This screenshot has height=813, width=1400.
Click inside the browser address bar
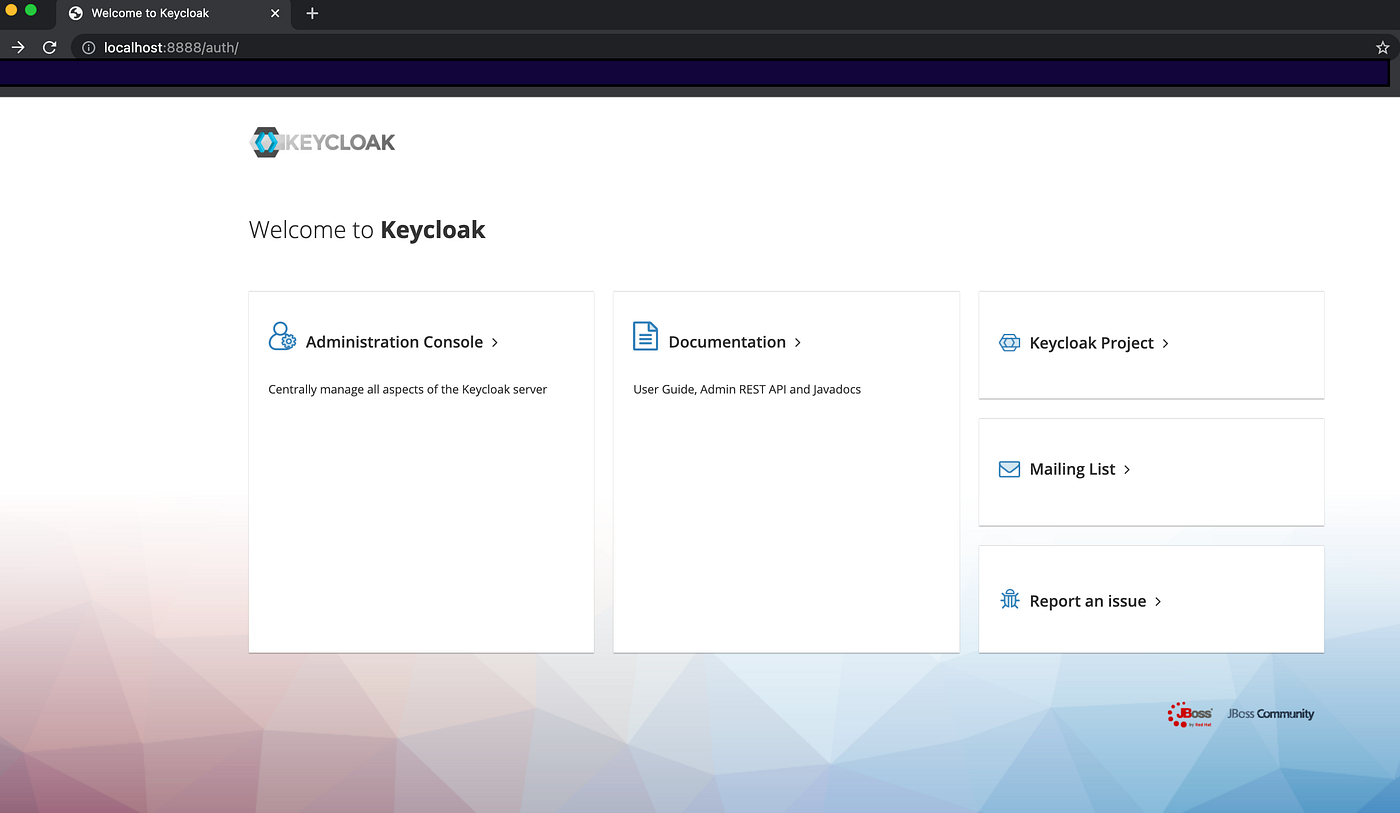tap(400, 46)
